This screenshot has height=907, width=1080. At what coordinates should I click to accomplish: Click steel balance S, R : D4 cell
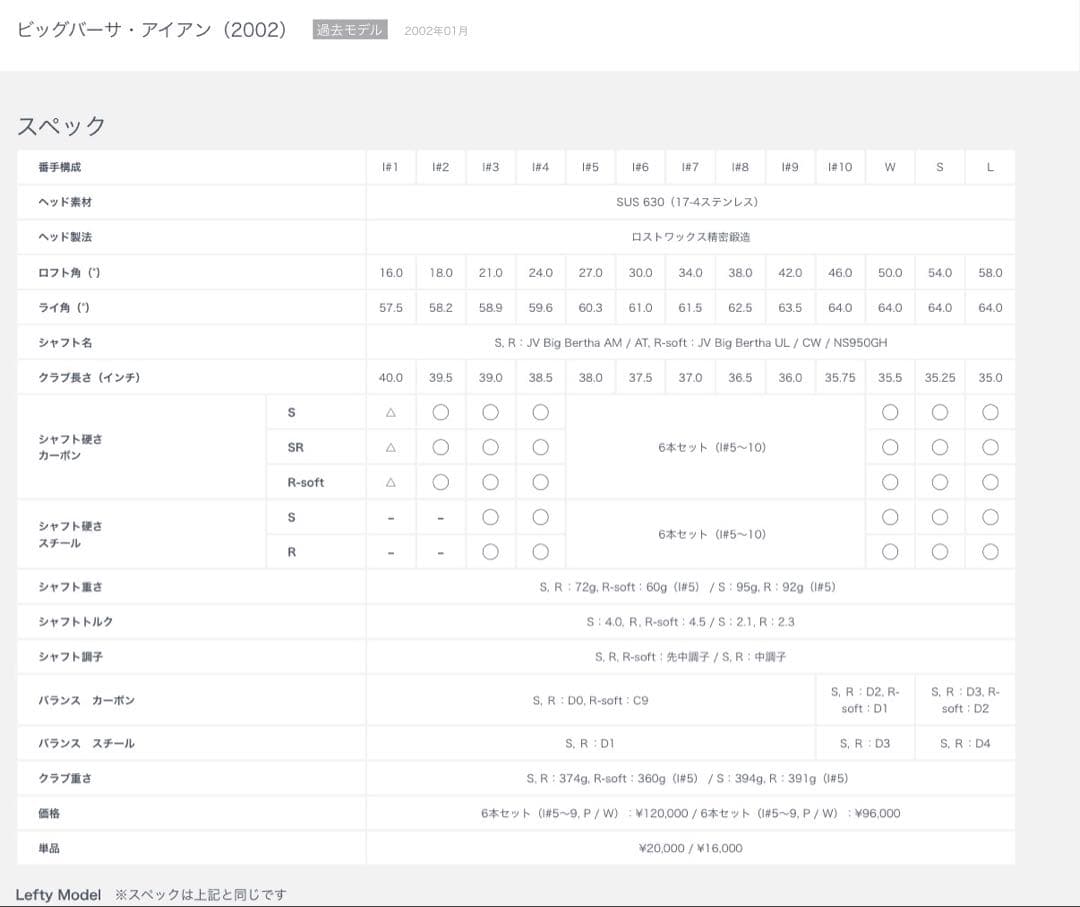tap(965, 744)
